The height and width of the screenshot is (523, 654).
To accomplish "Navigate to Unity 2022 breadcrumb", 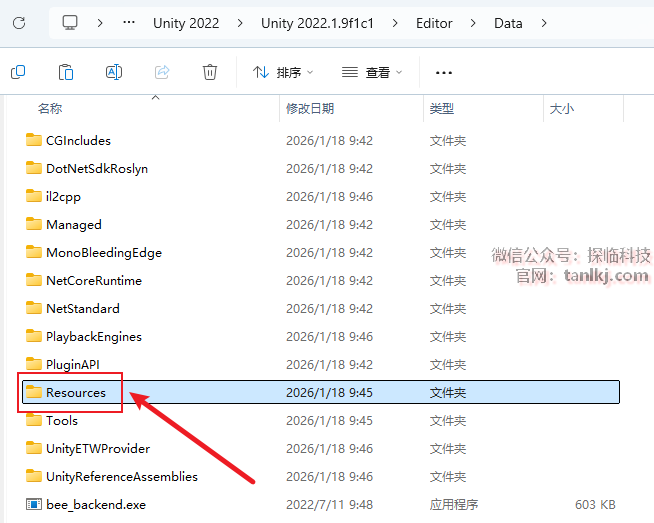I will tap(186, 23).
